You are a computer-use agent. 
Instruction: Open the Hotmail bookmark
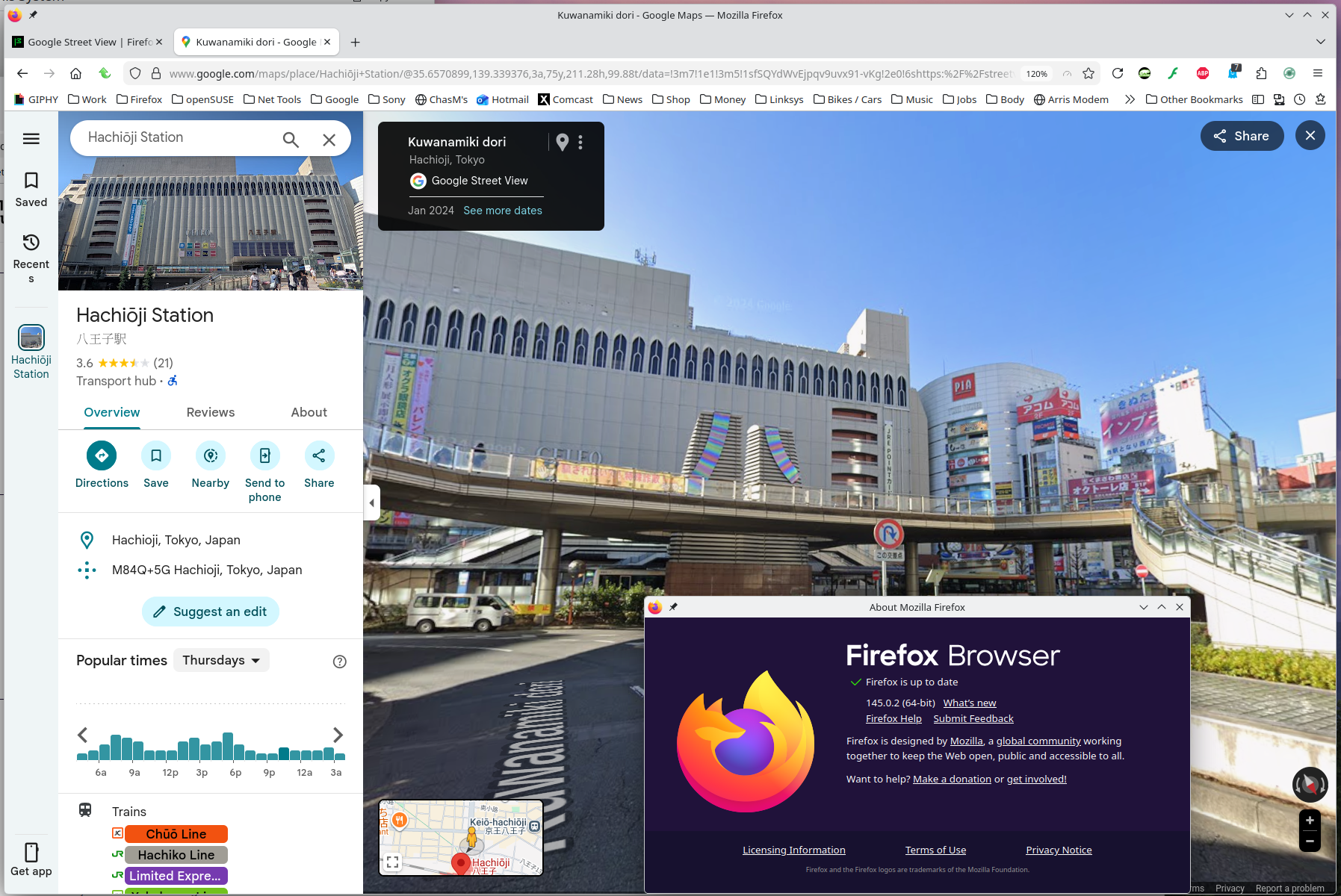503,99
